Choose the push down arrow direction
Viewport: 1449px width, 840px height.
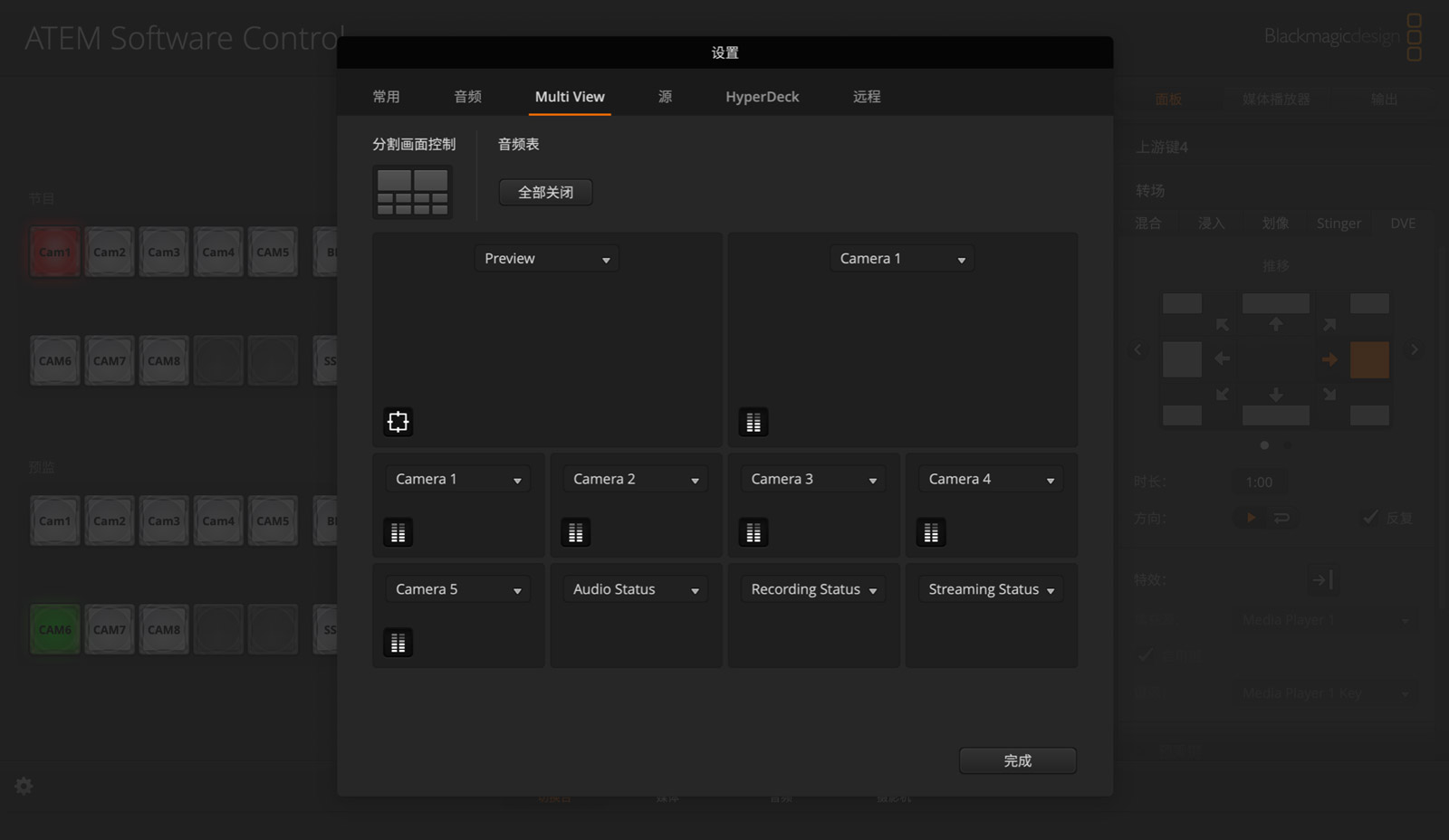[1276, 395]
